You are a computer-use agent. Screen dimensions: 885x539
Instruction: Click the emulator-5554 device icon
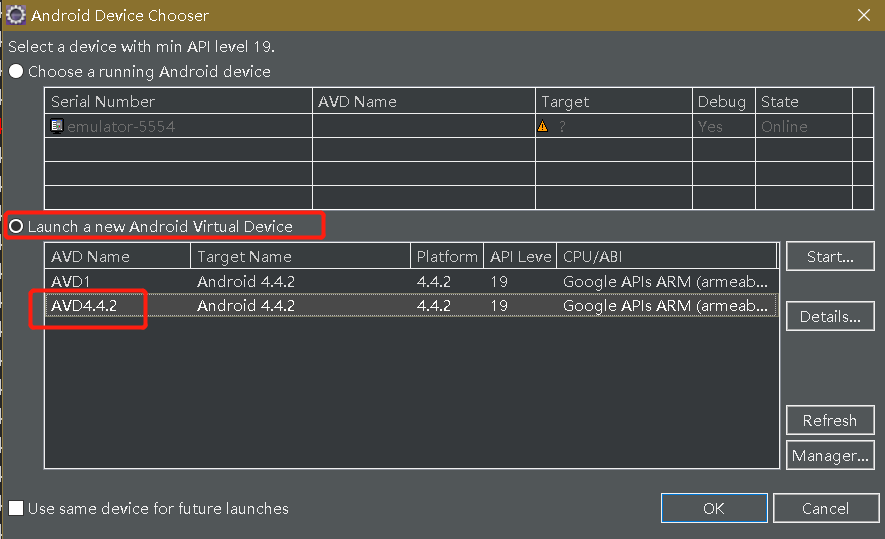(57, 125)
